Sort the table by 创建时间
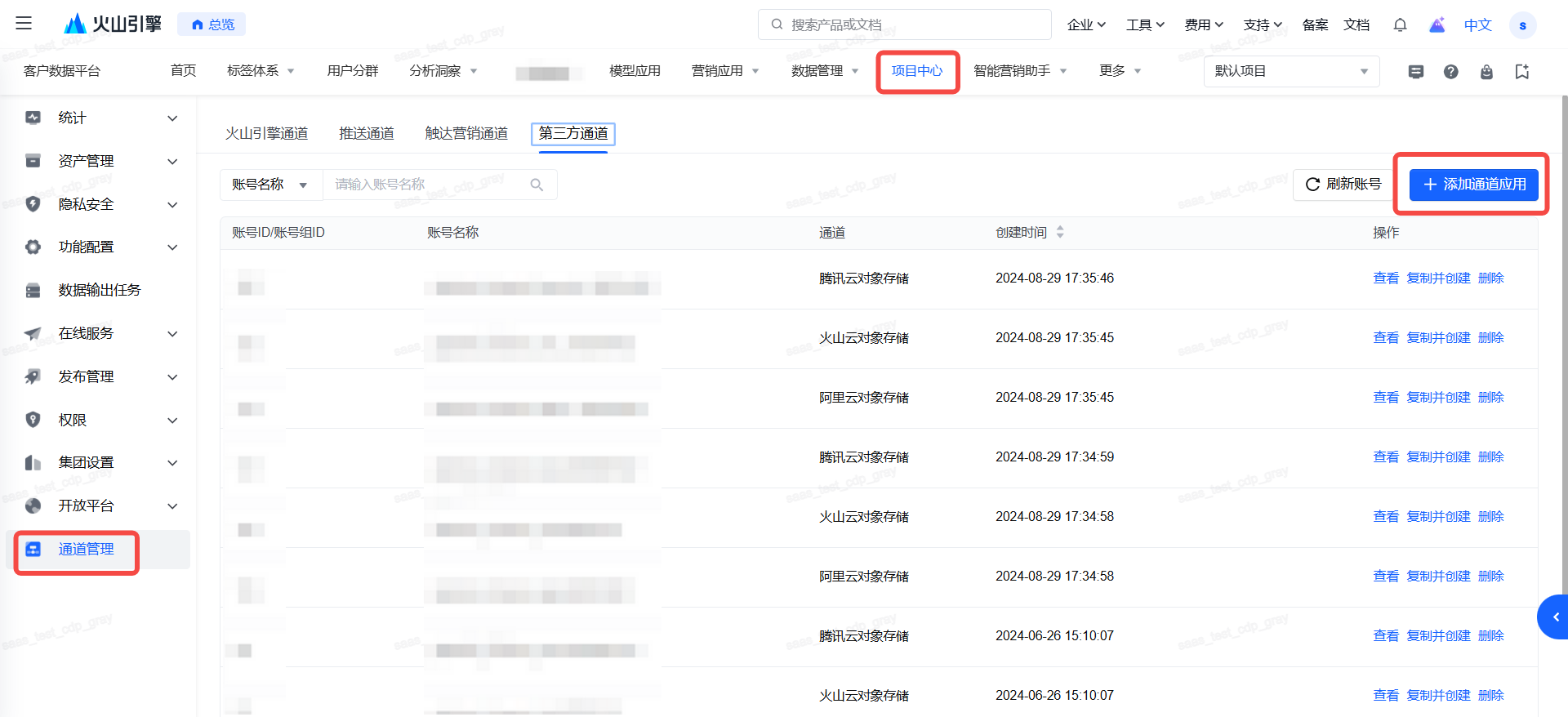The height and width of the screenshot is (717, 1568). (x=1060, y=233)
